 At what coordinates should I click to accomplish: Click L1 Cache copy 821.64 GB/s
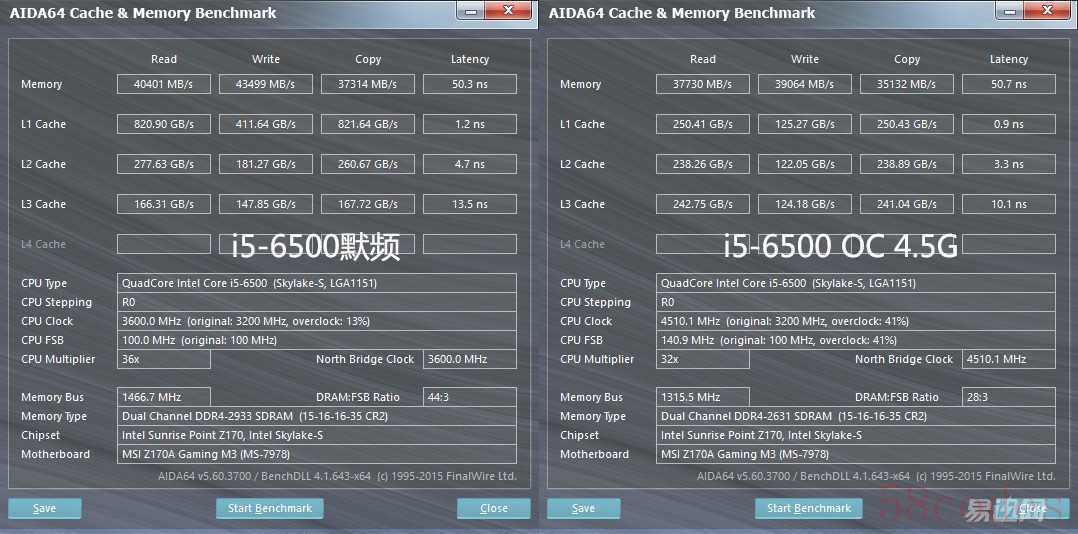368,124
